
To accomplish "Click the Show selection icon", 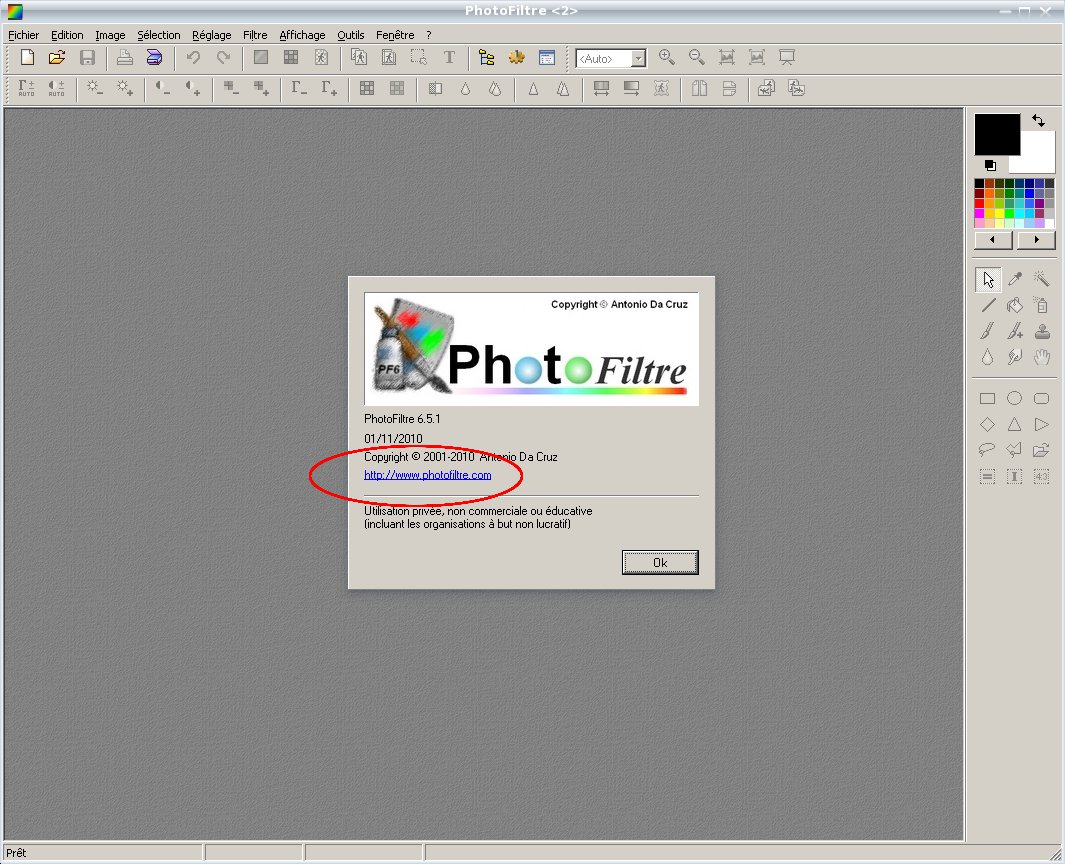I will [x=418, y=58].
